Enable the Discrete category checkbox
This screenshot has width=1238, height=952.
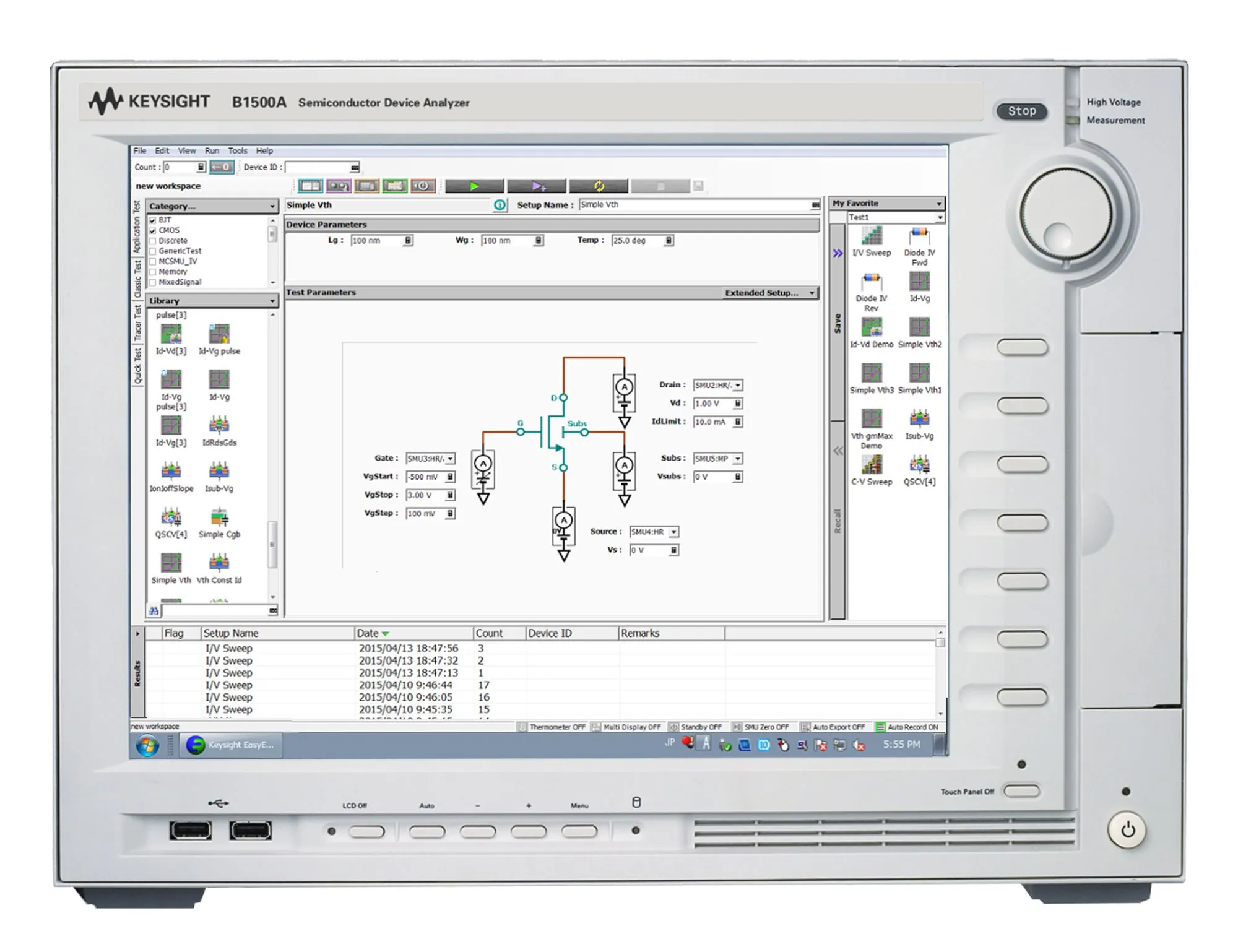point(152,240)
